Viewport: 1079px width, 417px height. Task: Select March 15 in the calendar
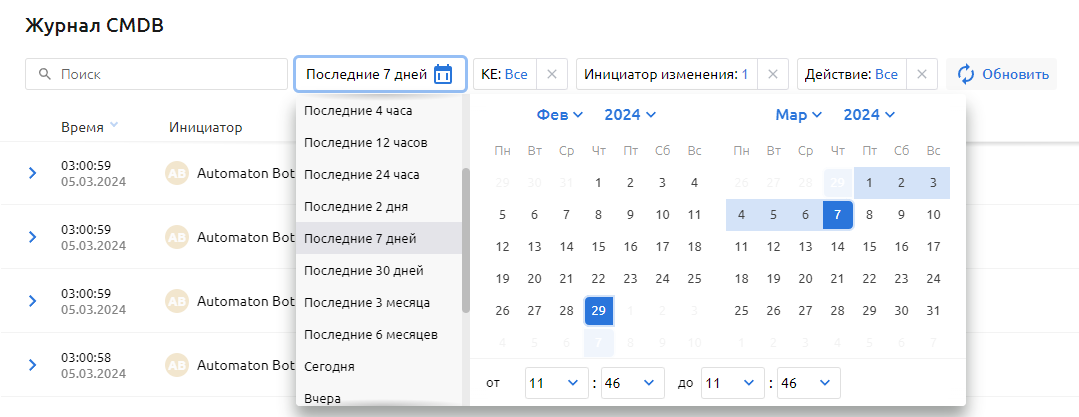coord(869,246)
